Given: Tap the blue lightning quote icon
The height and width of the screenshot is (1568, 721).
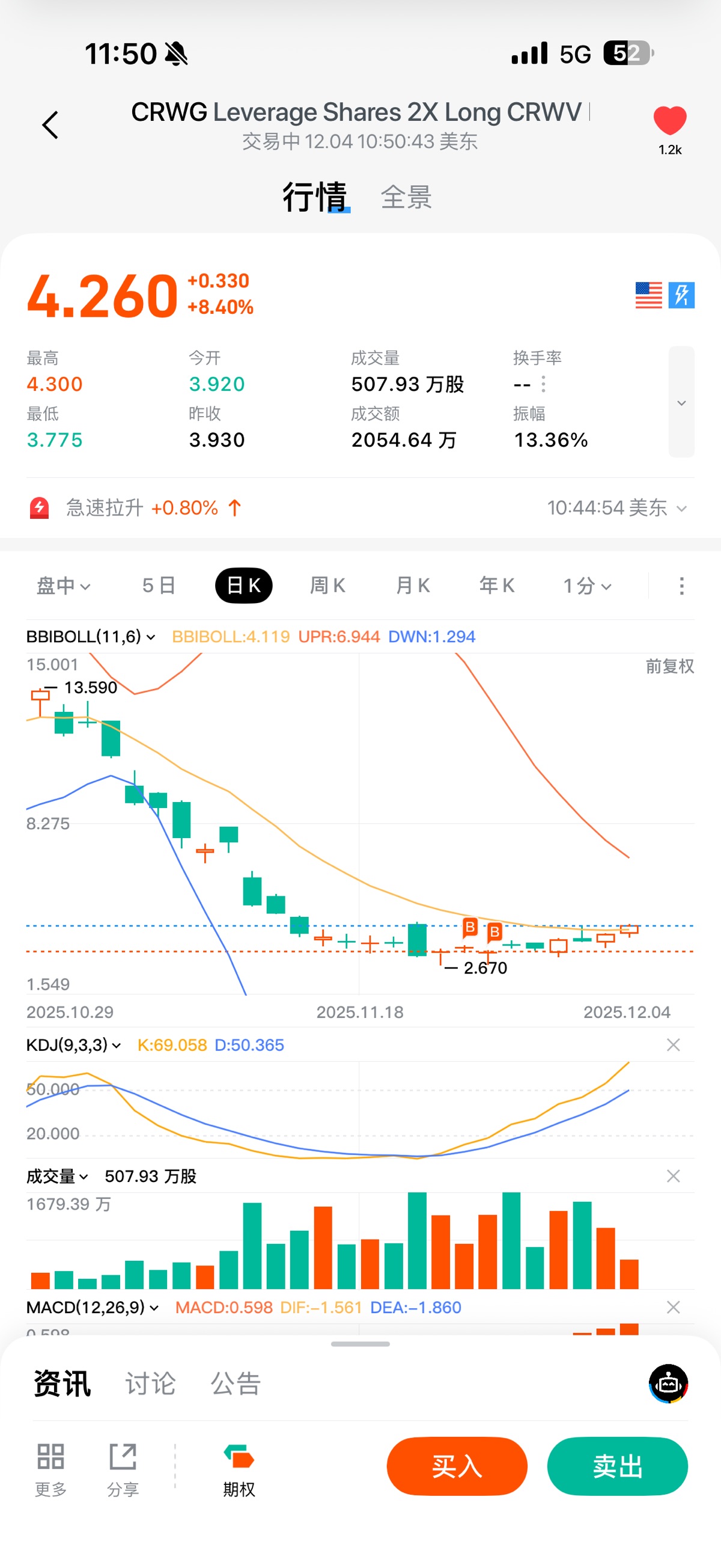Looking at the screenshot, I should pos(681,295).
